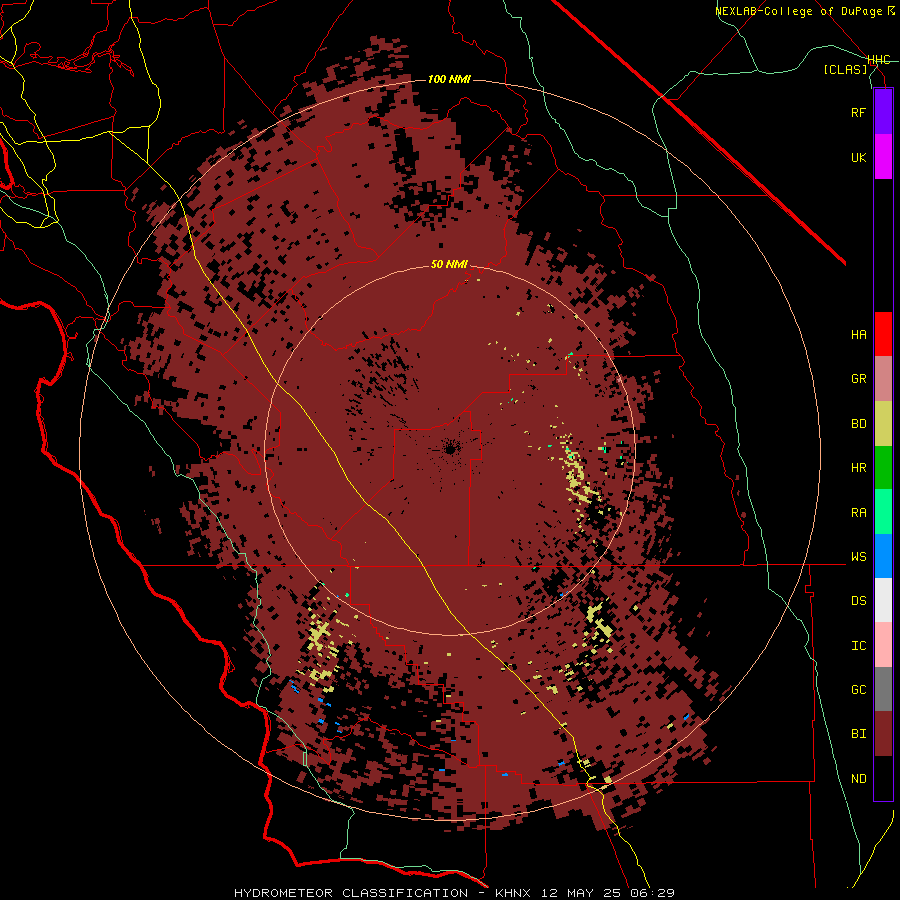This screenshot has height=900, width=900.
Task: Click the DS legend label
Action: [859, 601]
